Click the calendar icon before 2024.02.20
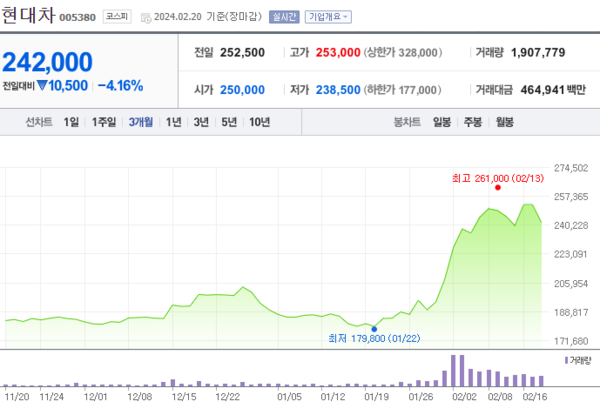 click(x=146, y=18)
